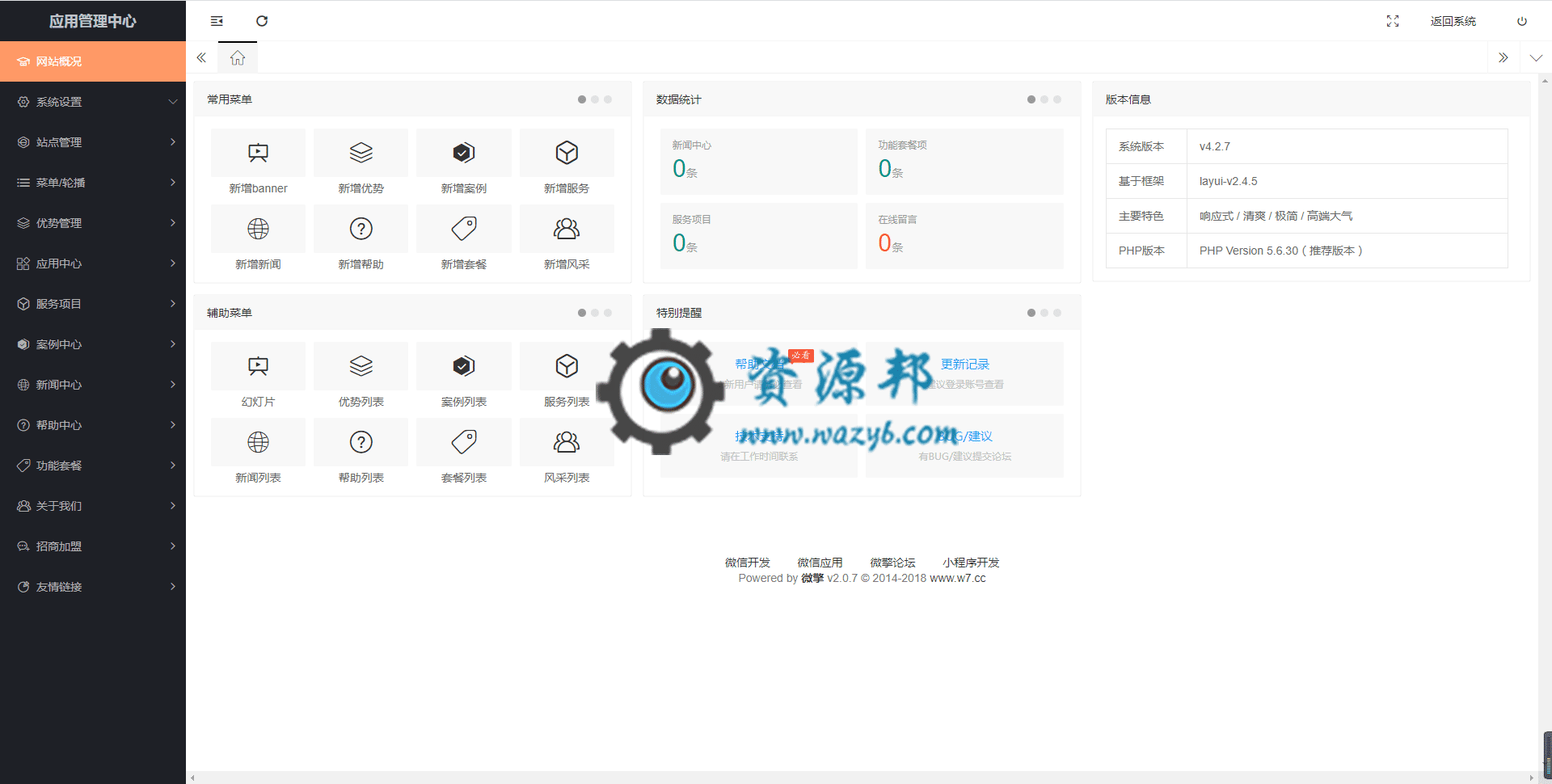The height and width of the screenshot is (784, 1552).
Task: Click www.w7.cc footer link
Action: coord(958,578)
